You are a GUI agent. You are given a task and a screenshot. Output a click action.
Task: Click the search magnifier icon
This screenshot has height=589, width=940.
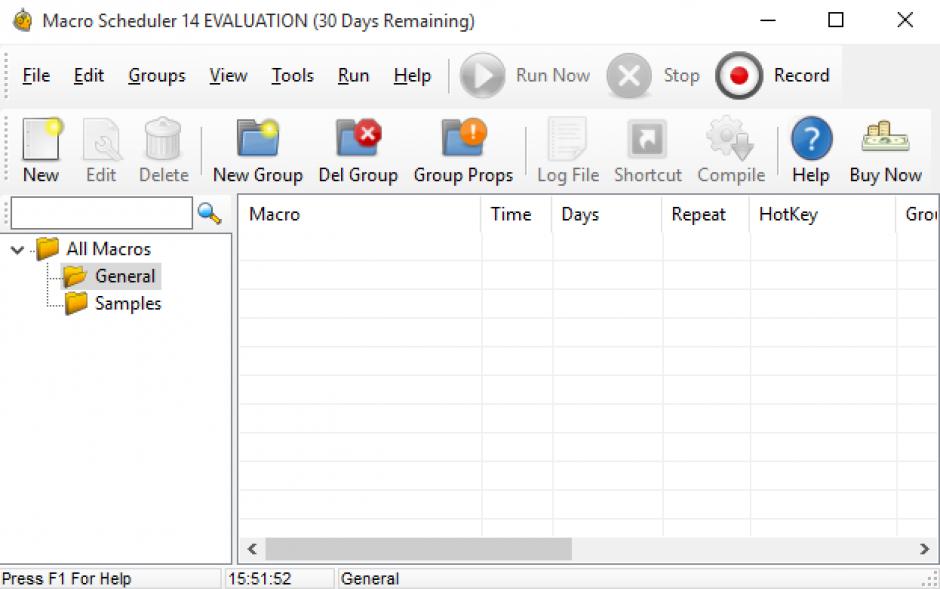pyautogui.click(x=209, y=213)
